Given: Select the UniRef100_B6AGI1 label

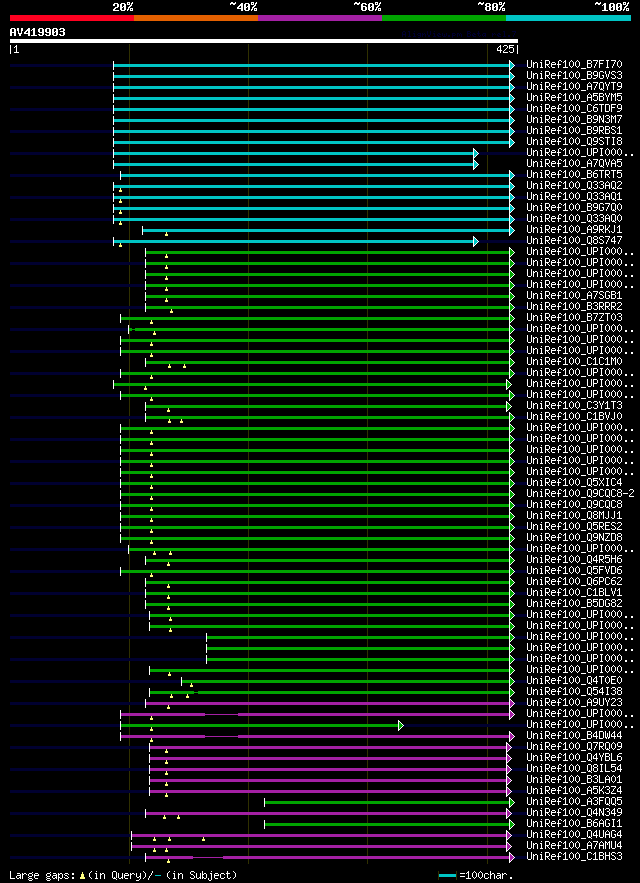Looking at the screenshot, I should (574, 823).
